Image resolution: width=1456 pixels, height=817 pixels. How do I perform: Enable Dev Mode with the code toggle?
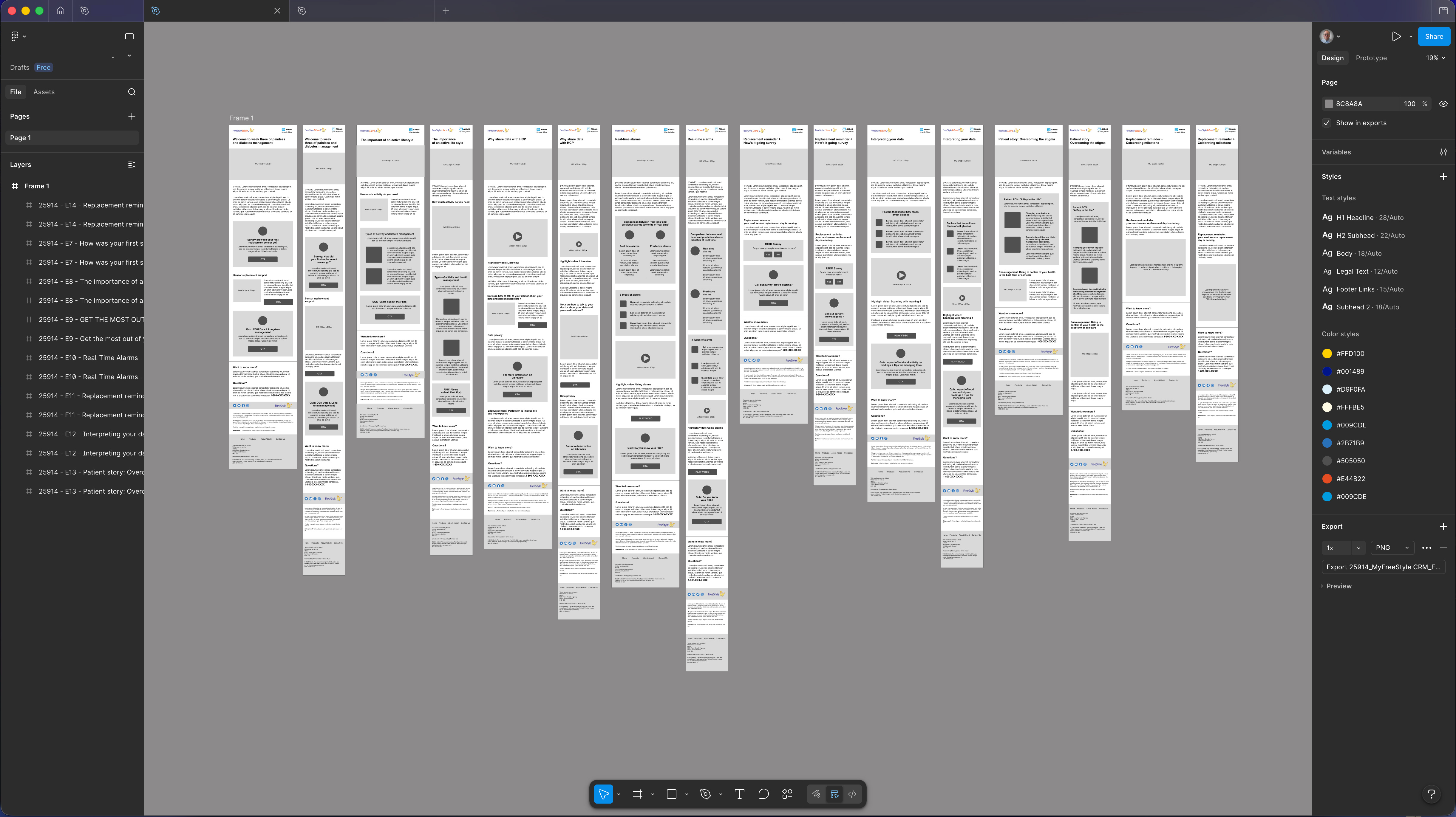(852, 793)
